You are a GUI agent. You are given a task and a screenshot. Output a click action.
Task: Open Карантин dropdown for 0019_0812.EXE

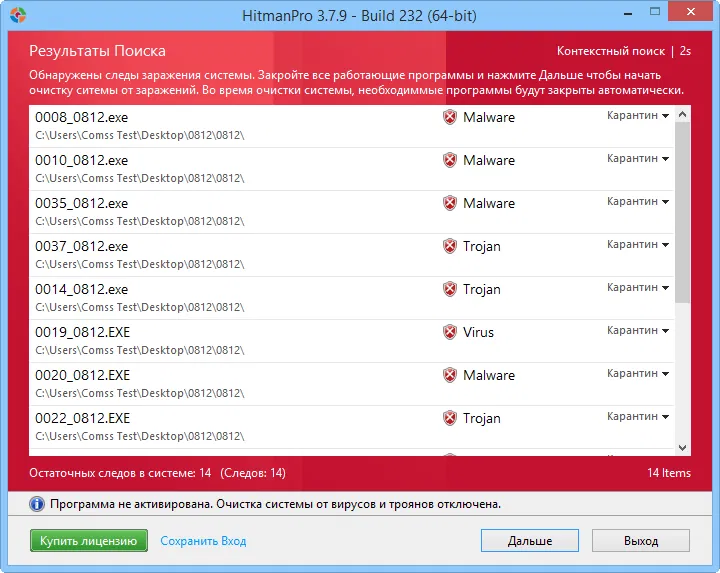click(638, 331)
